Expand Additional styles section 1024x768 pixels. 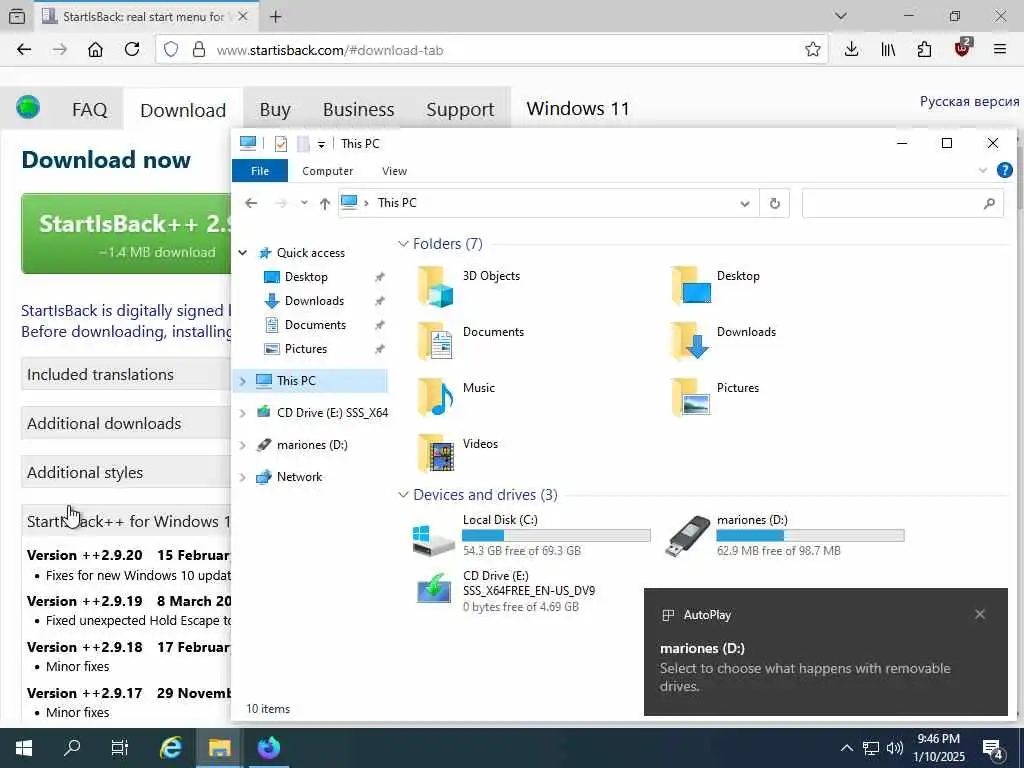point(127,472)
